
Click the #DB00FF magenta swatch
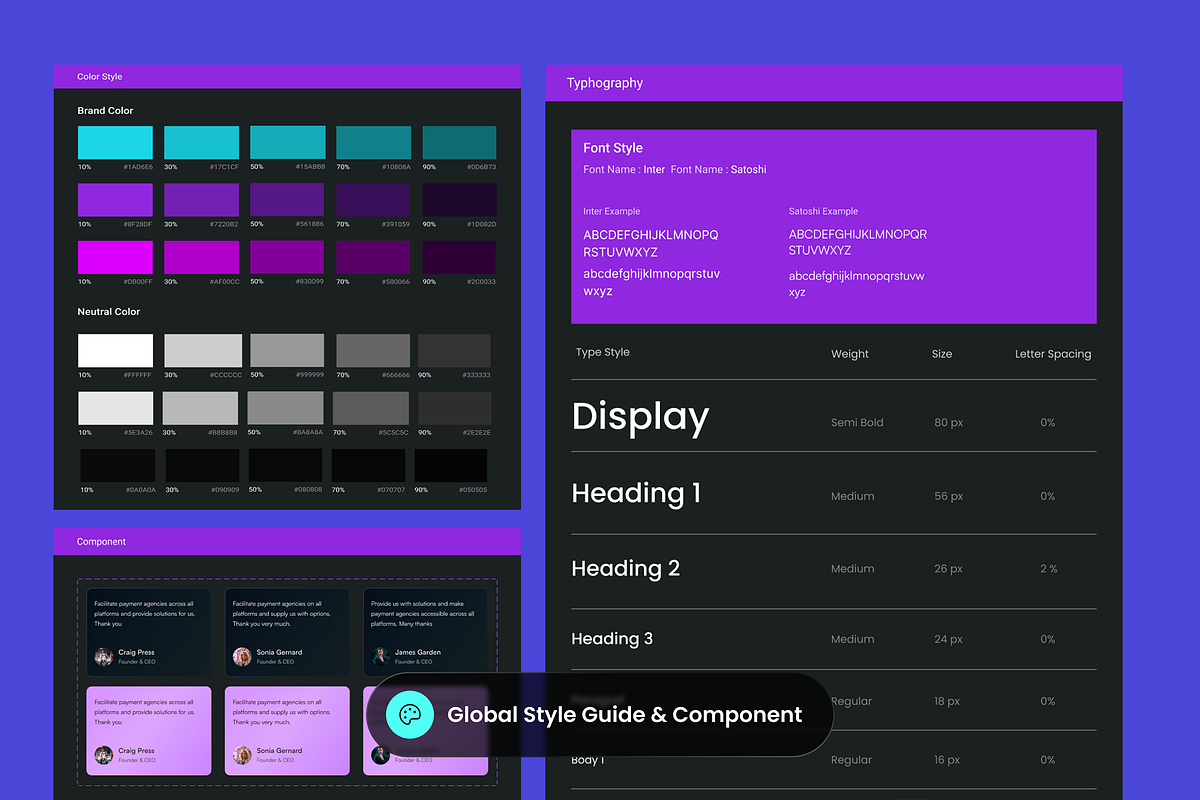[116, 258]
